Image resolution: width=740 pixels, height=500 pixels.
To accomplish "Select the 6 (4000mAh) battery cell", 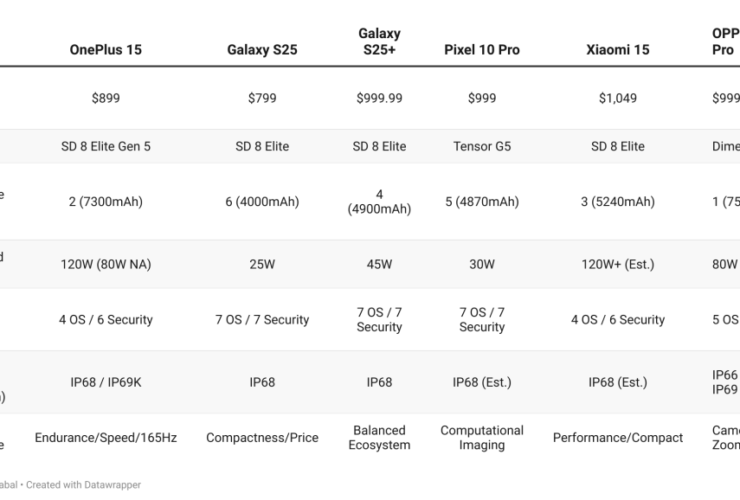I will (262, 202).
